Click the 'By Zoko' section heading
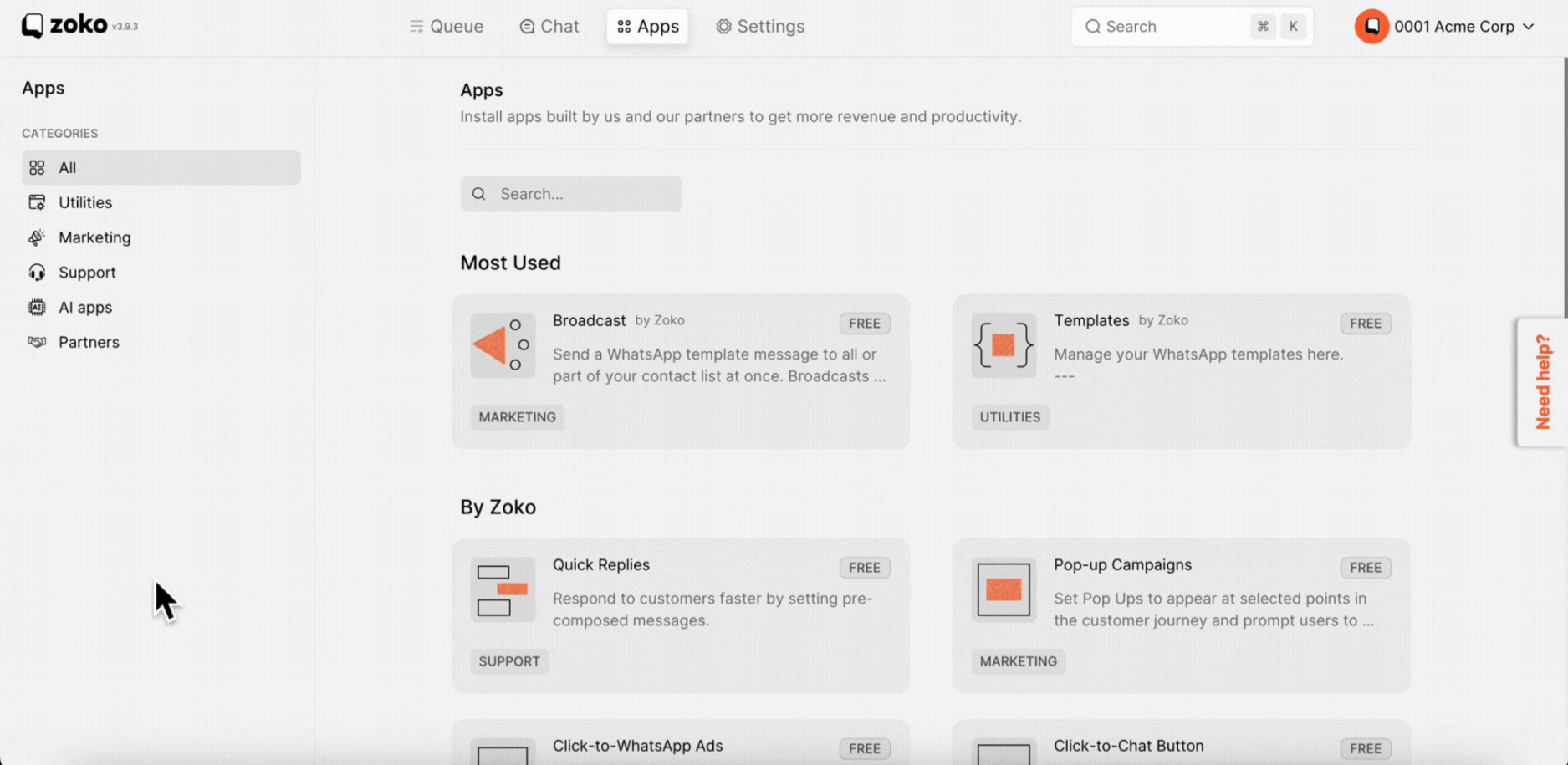The image size is (1568, 765). pos(498,507)
